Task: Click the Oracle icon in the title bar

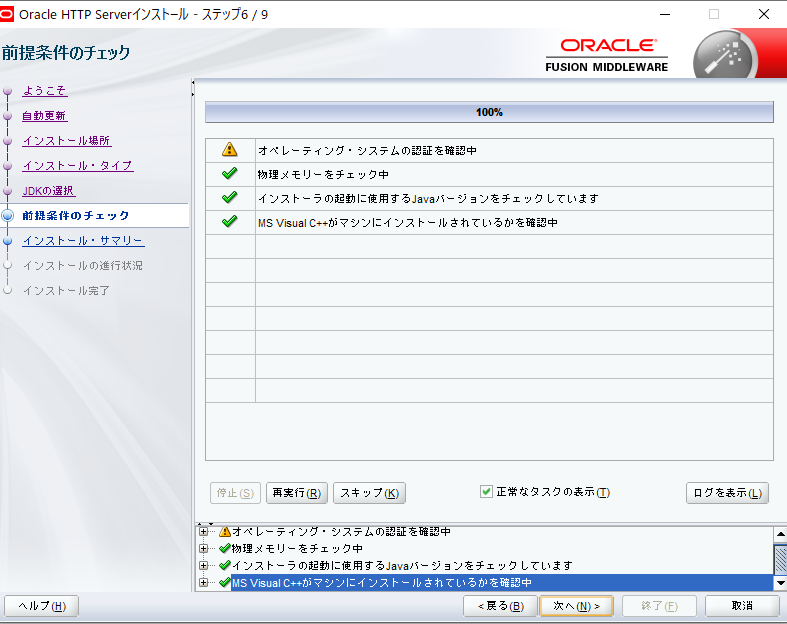Action: click(9, 14)
